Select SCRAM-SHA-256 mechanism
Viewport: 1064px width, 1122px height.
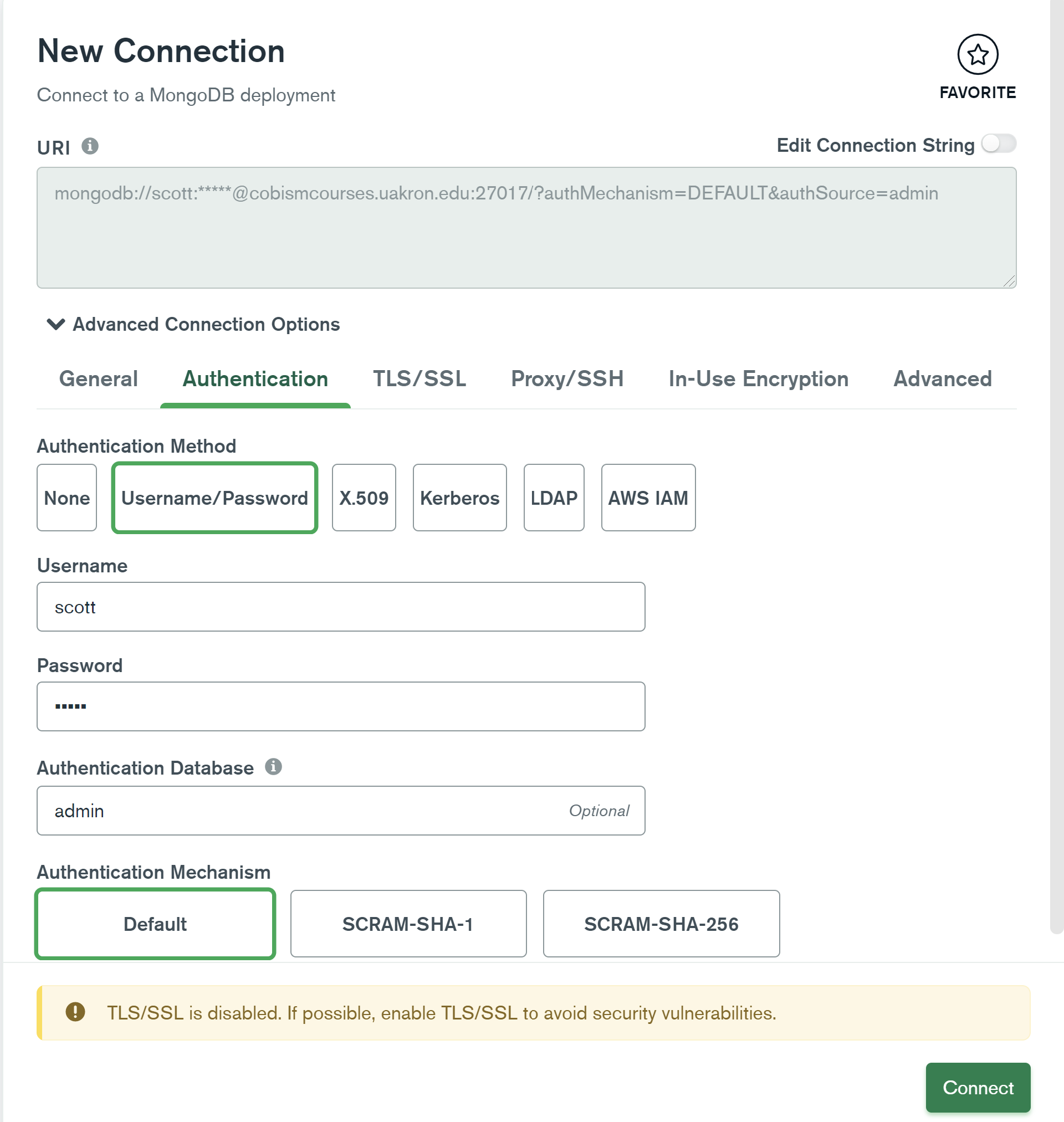(661, 924)
